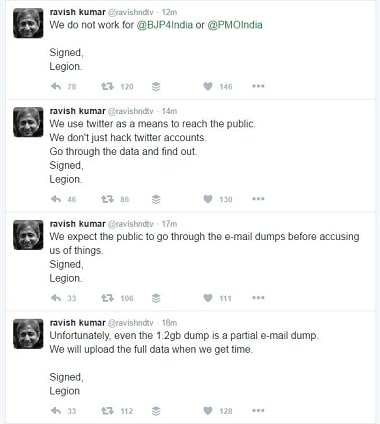Open the @PMOIndia mention link

(235, 25)
